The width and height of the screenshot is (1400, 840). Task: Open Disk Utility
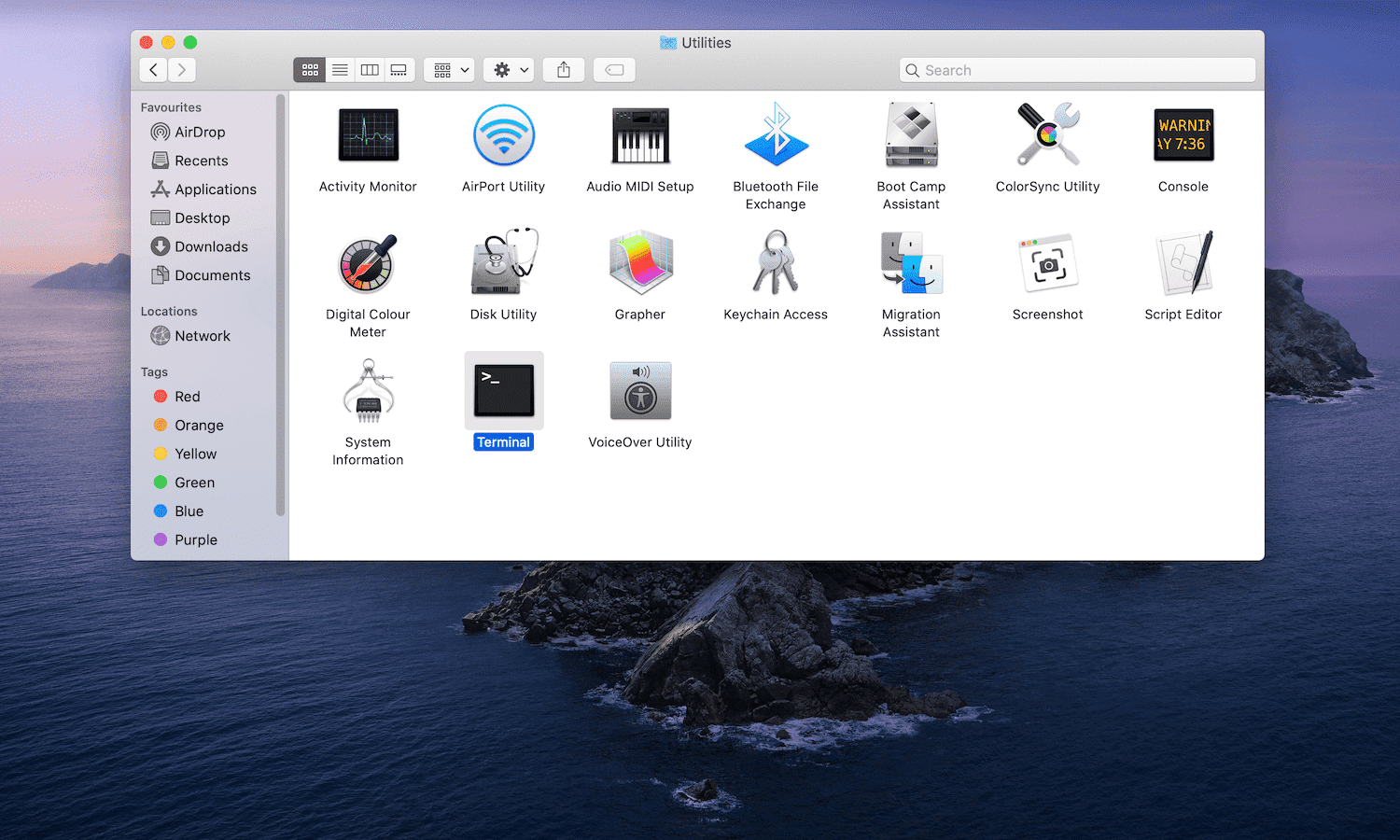coord(503,262)
